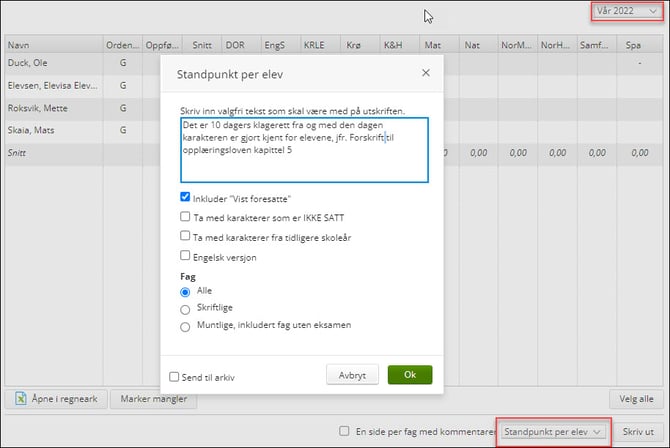Select Muntlige, inkludert fag uten eksamen
Screen dimensions: 670x448
[x=185, y=325]
